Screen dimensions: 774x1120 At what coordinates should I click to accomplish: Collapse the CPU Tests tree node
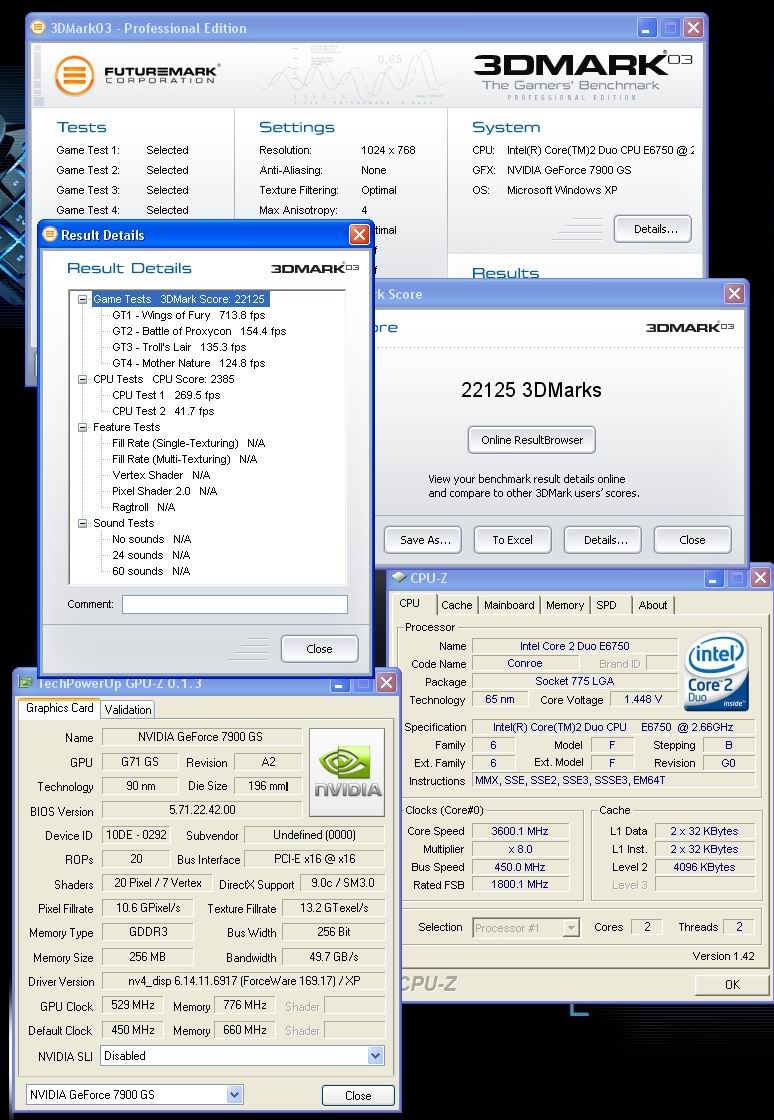coord(83,379)
